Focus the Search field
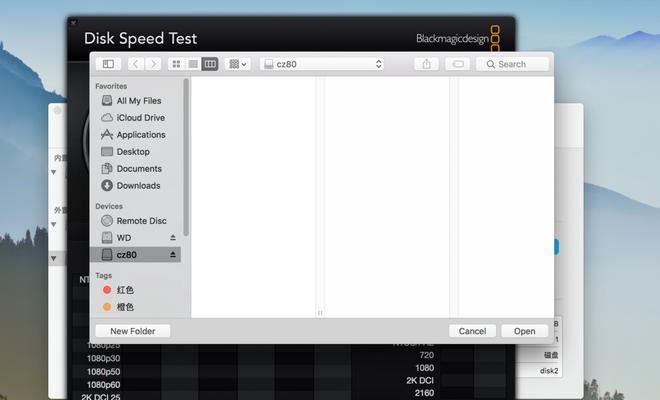The image size is (660, 400). [x=512, y=64]
